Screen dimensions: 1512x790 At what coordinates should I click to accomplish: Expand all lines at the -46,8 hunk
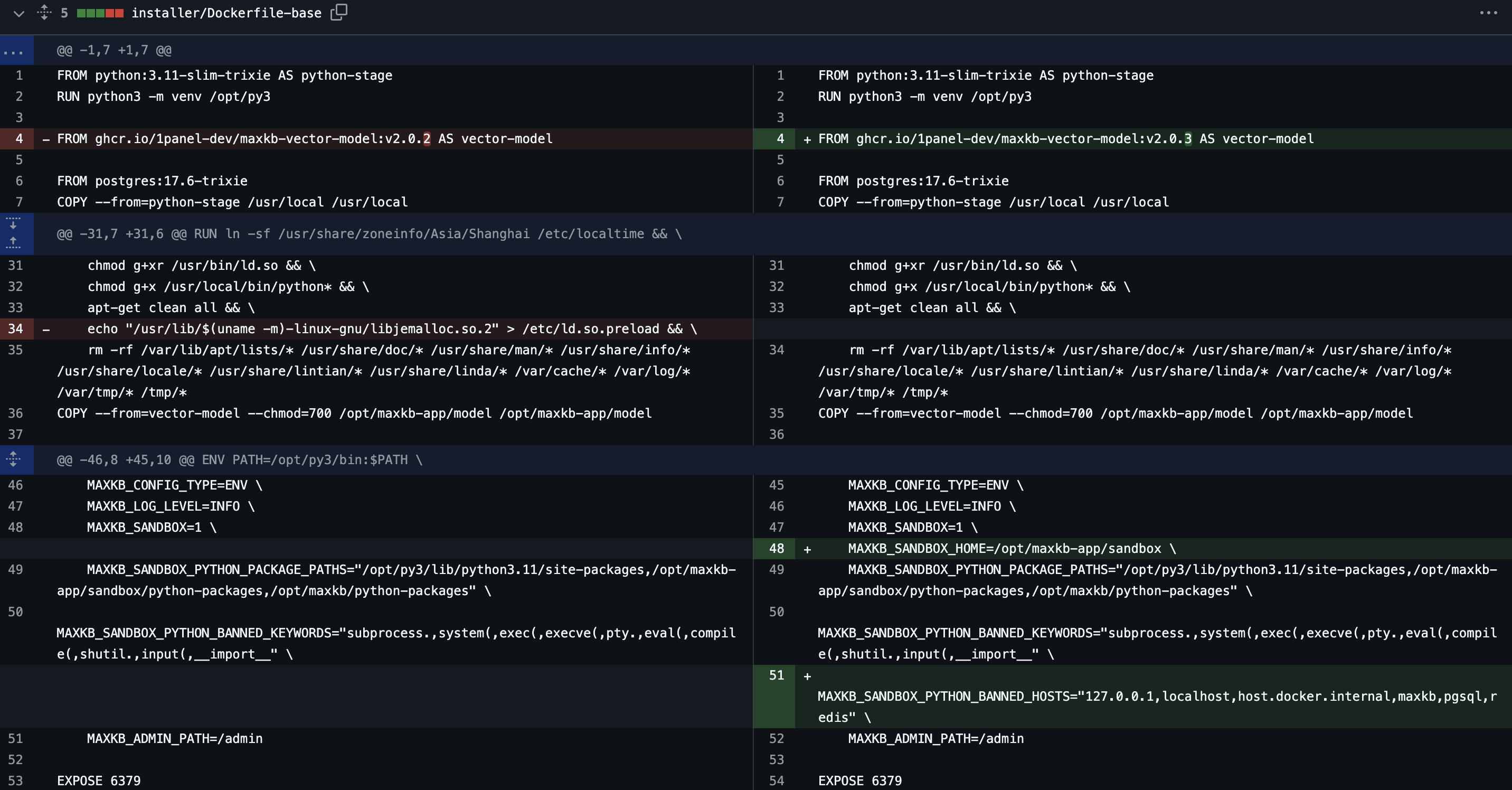pyautogui.click(x=14, y=459)
